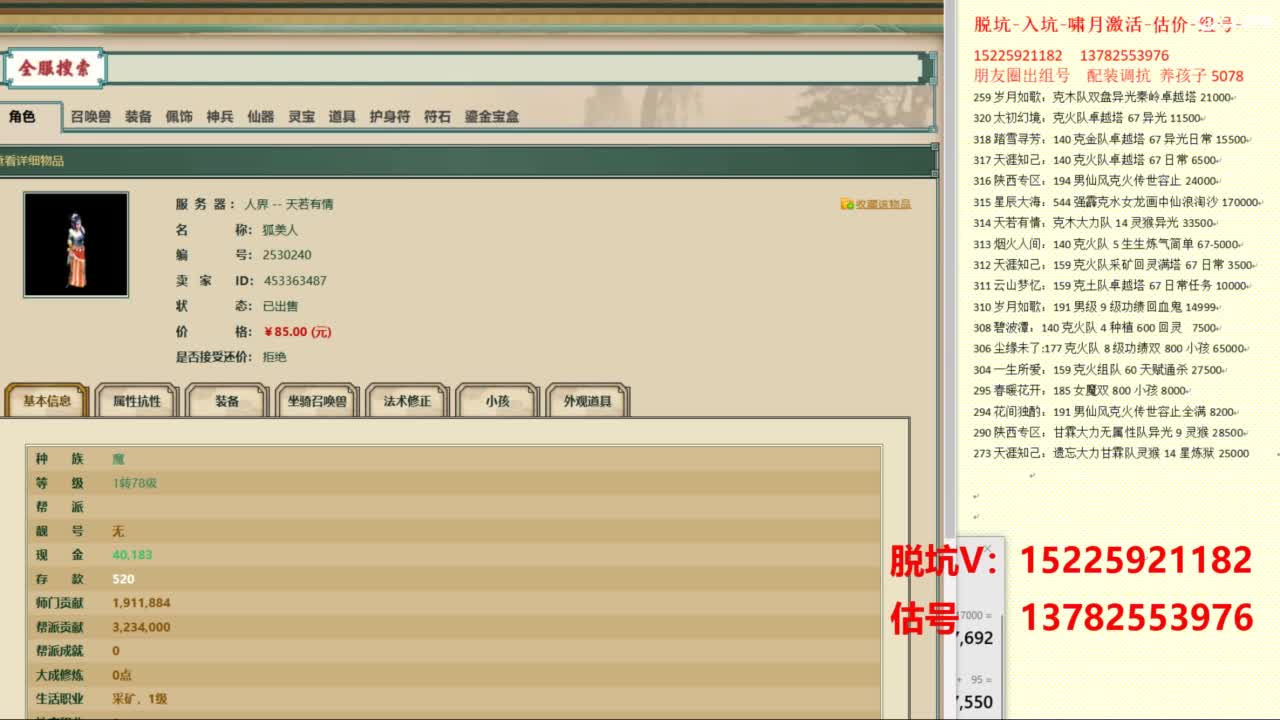The height and width of the screenshot is (720, 1280).
Task: Select the 310 岁月如歌 listing row
Action: [1096, 307]
